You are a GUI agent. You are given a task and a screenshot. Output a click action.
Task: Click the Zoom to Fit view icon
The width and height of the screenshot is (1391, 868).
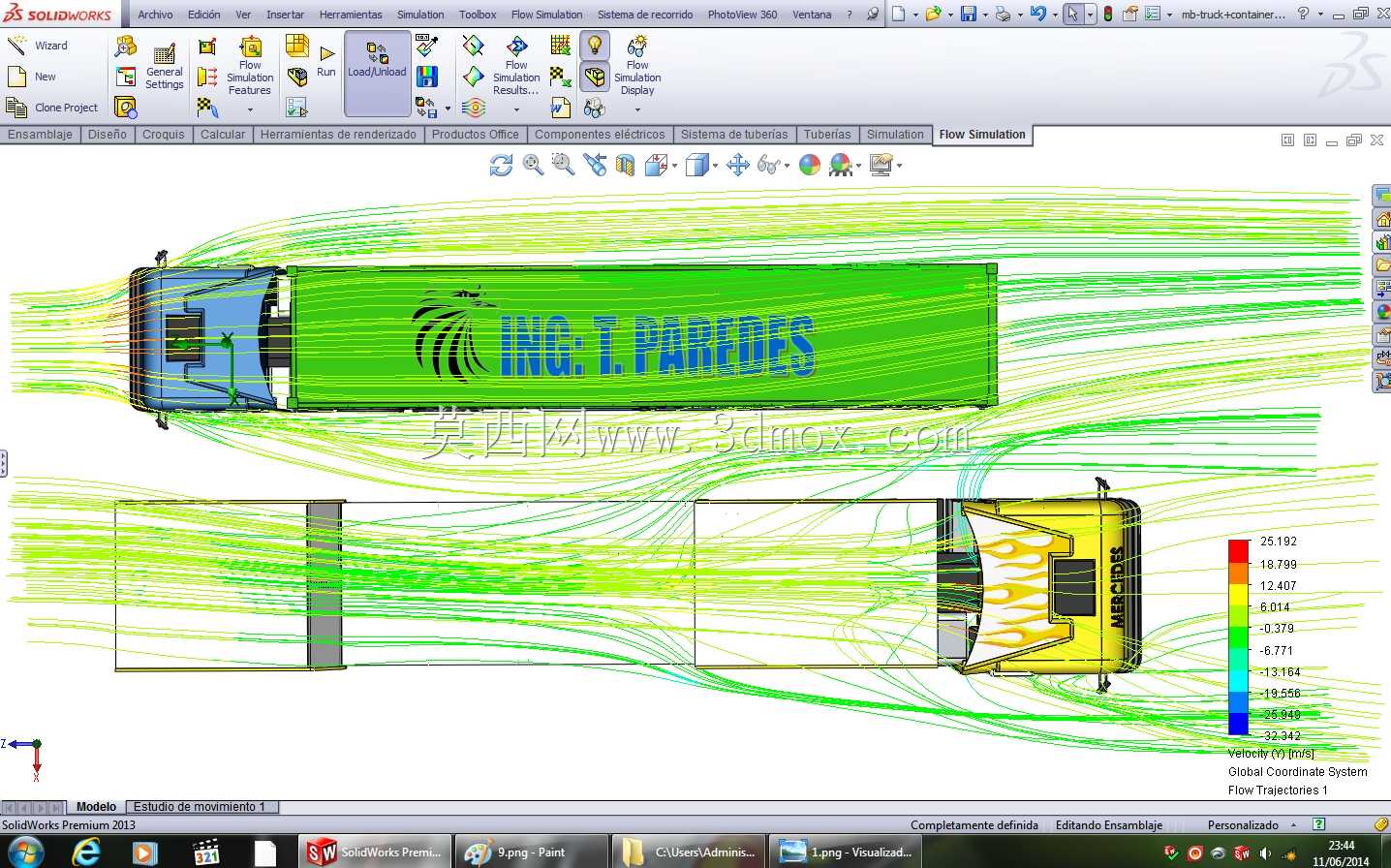[533, 166]
